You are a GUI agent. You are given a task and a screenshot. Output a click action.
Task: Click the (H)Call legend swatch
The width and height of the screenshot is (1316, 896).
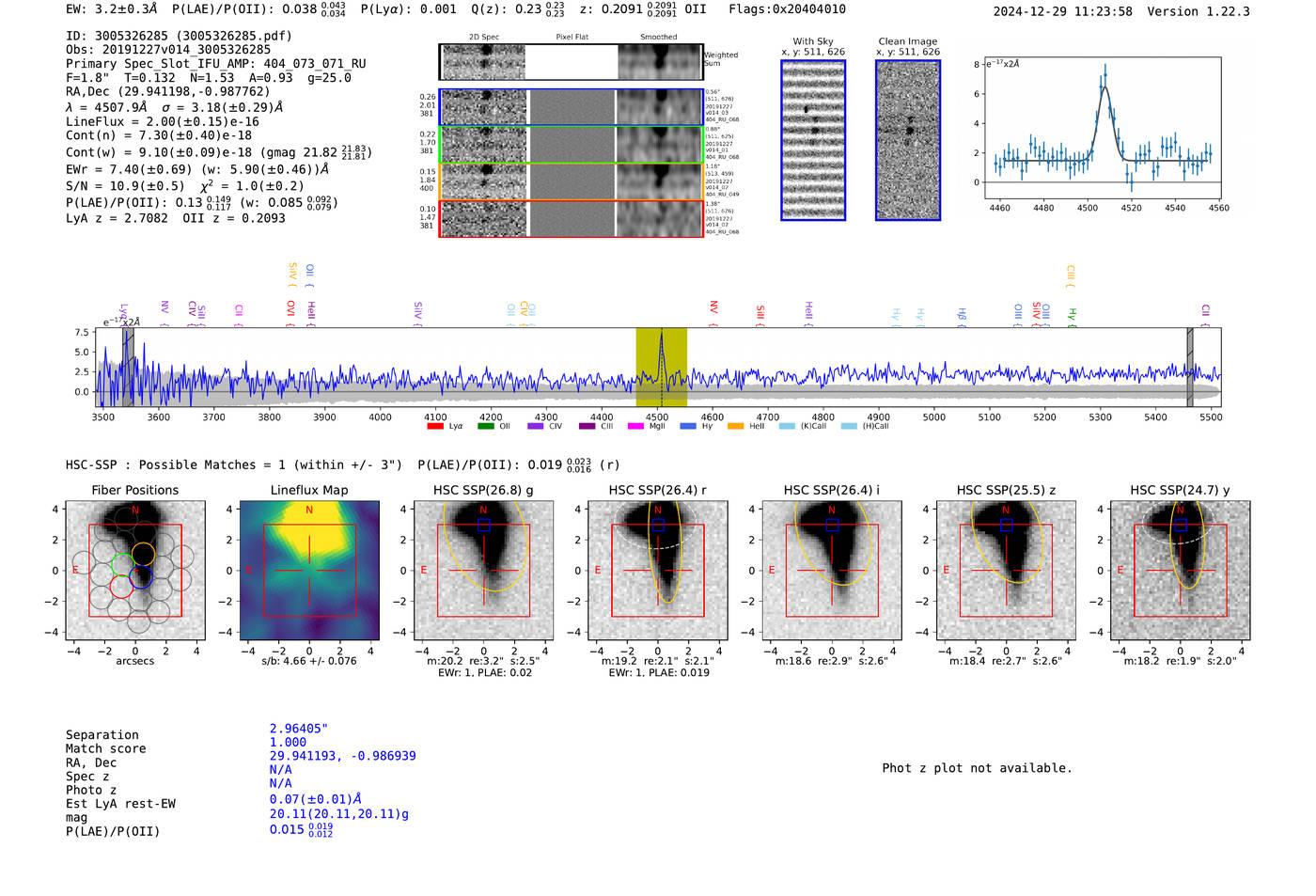(849, 426)
